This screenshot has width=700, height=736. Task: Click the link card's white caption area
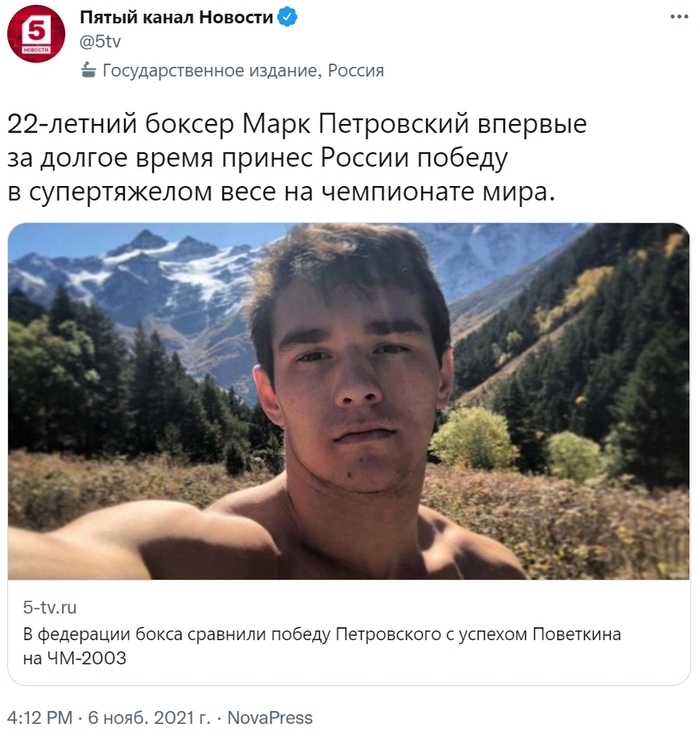coord(349,632)
